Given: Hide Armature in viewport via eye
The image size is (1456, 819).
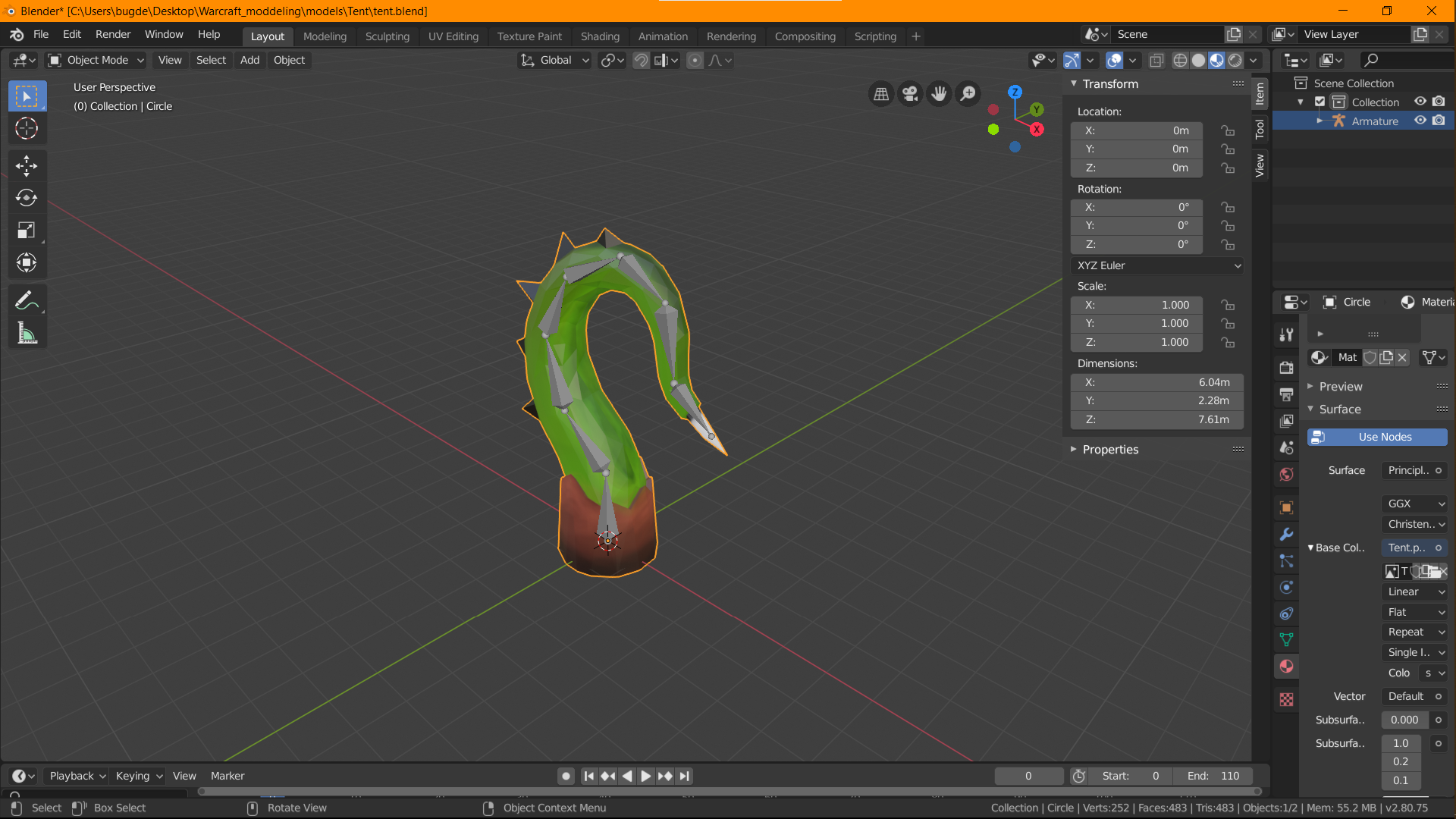Looking at the screenshot, I should click(1420, 121).
